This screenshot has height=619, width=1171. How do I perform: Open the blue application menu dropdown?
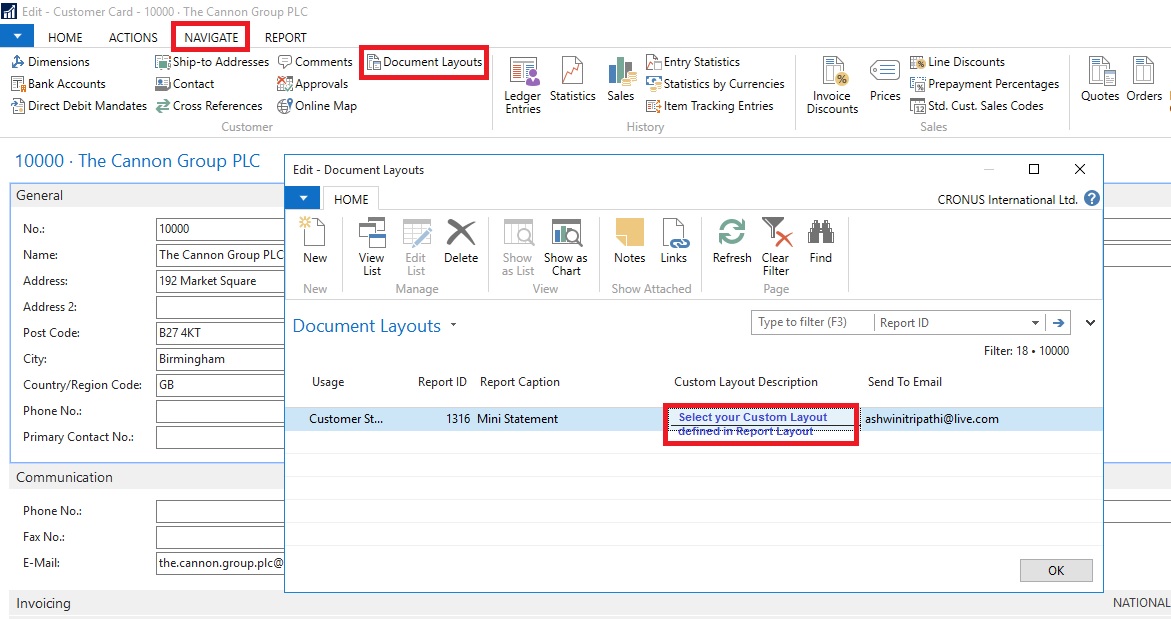(17, 37)
